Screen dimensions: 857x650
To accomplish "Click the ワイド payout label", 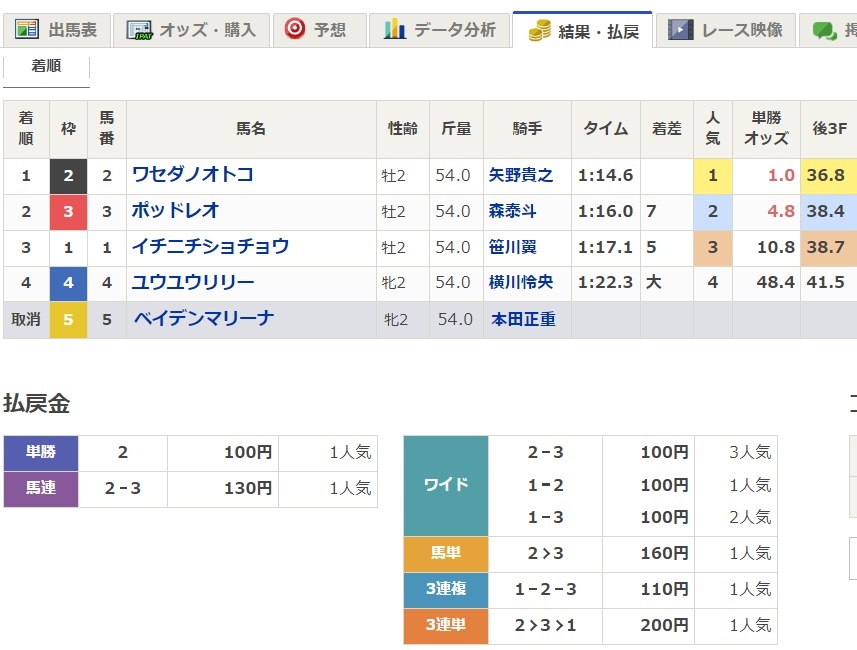I will click(x=446, y=485).
